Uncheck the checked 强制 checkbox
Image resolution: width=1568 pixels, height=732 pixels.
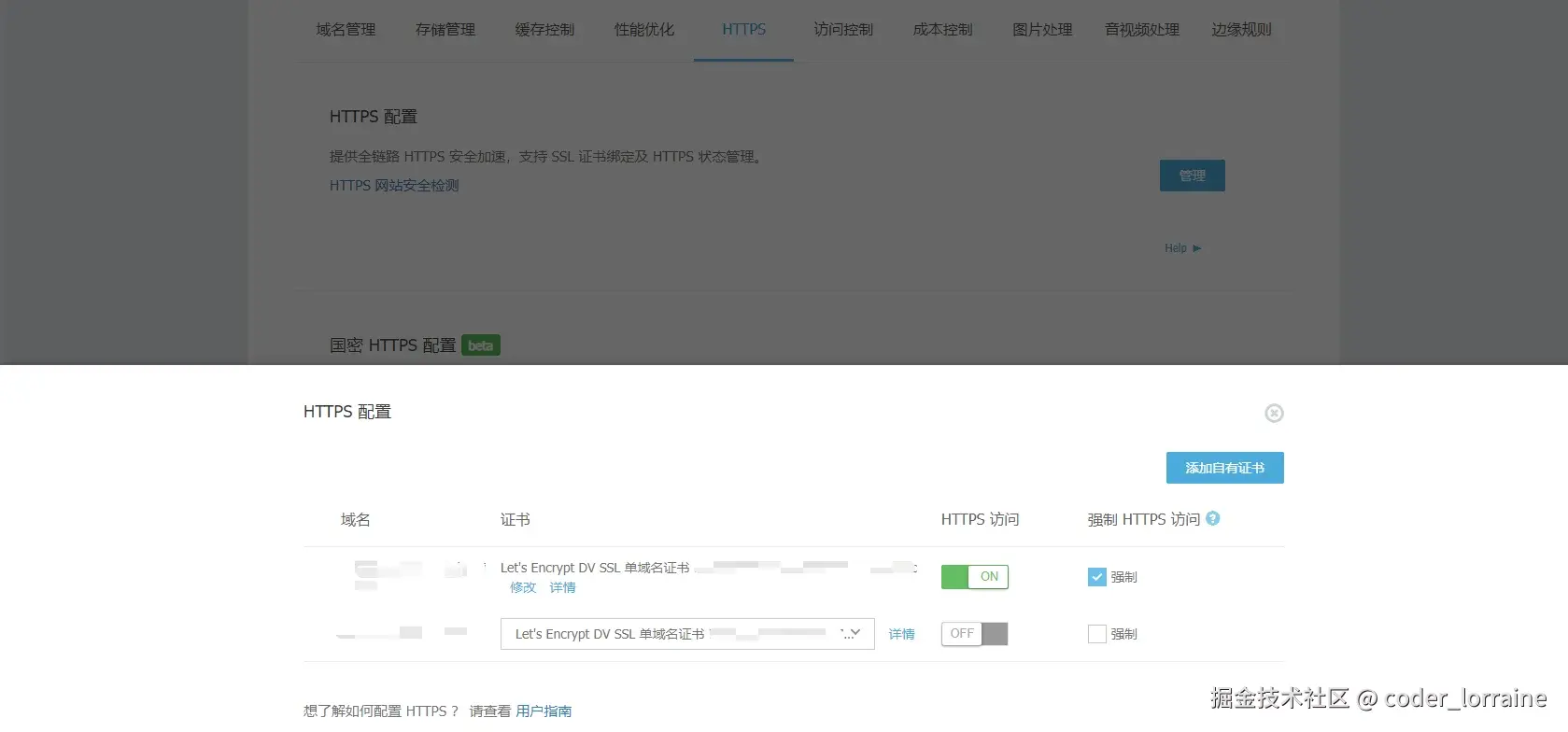(x=1097, y=577)
